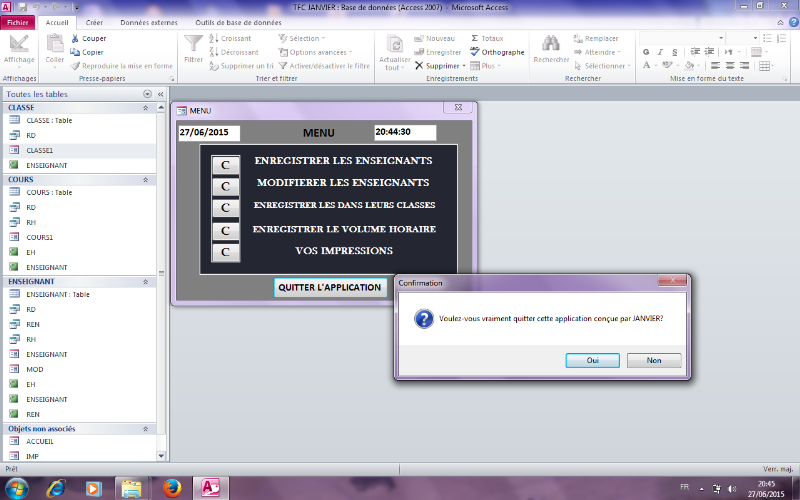Open Toutes les tables navigation dropdown
The width and height of the screenshot is (800, 500).
147,94
